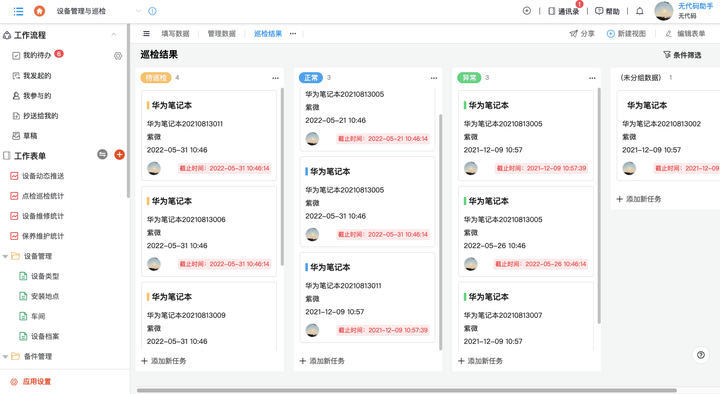Switch to 填写数据 tab
720x394 pixels.
tap(175, 34)
